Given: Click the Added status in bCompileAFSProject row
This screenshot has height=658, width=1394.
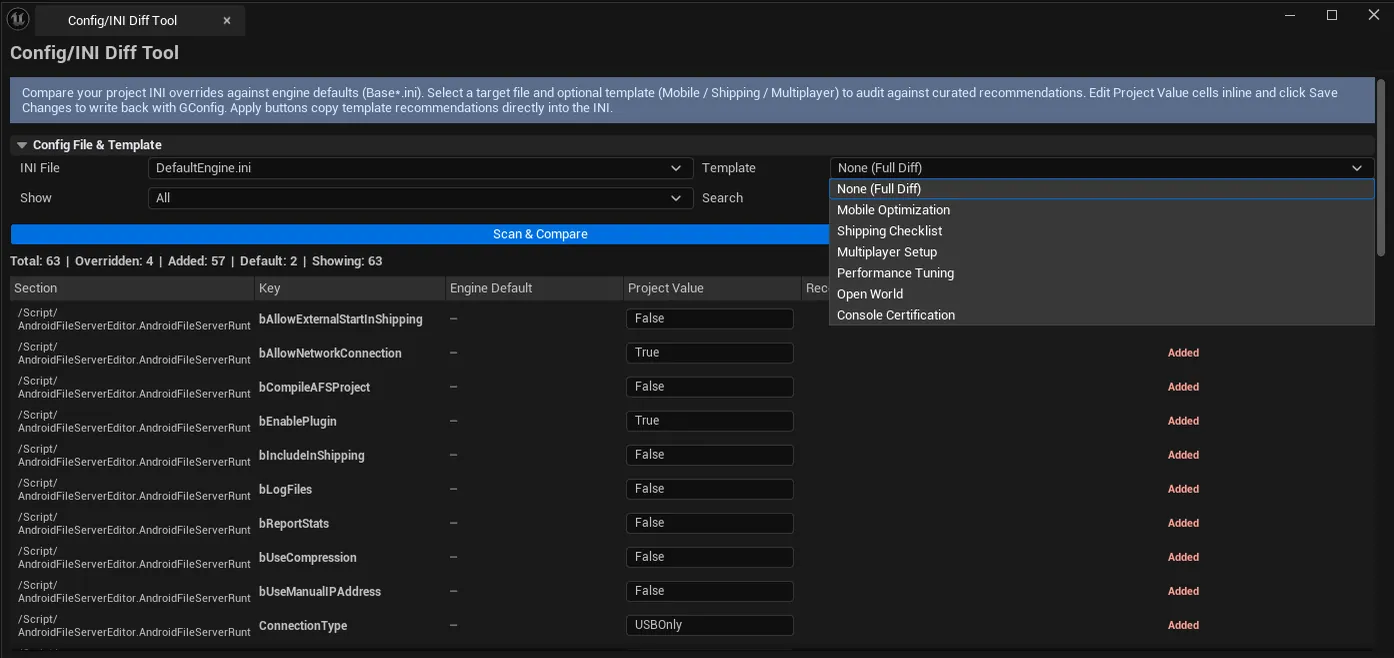Looking at the screenshot, I should pyautogui.click(x=1183, y=387).
